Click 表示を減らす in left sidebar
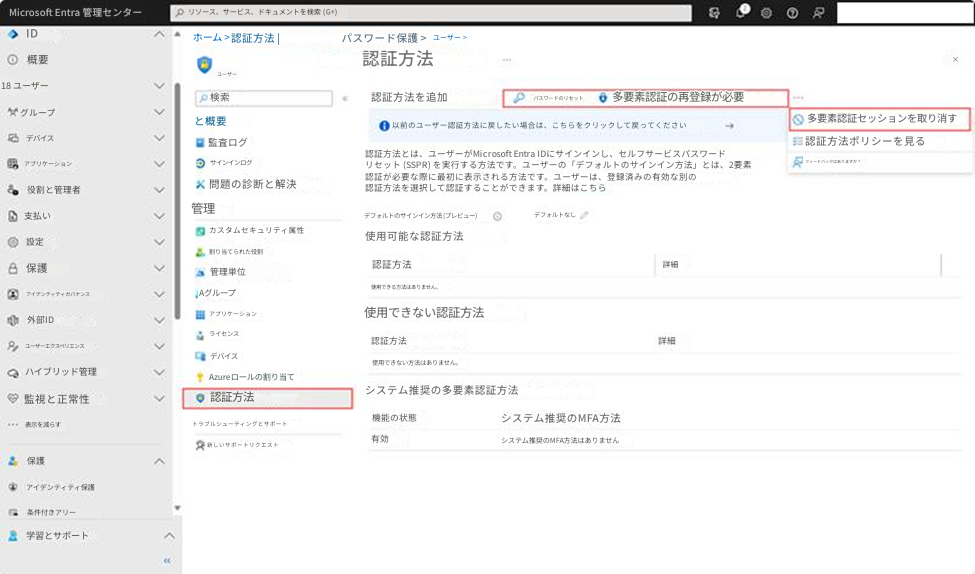Viewport: 975px width, 574px height. point(42,425)
